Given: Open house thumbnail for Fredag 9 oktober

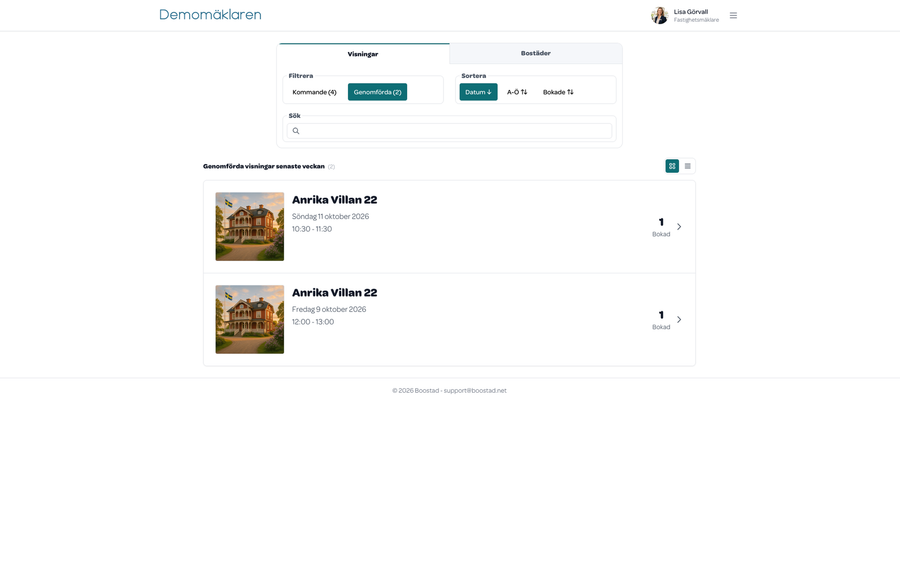Looking at the screenshot, I should pos(250,320).
